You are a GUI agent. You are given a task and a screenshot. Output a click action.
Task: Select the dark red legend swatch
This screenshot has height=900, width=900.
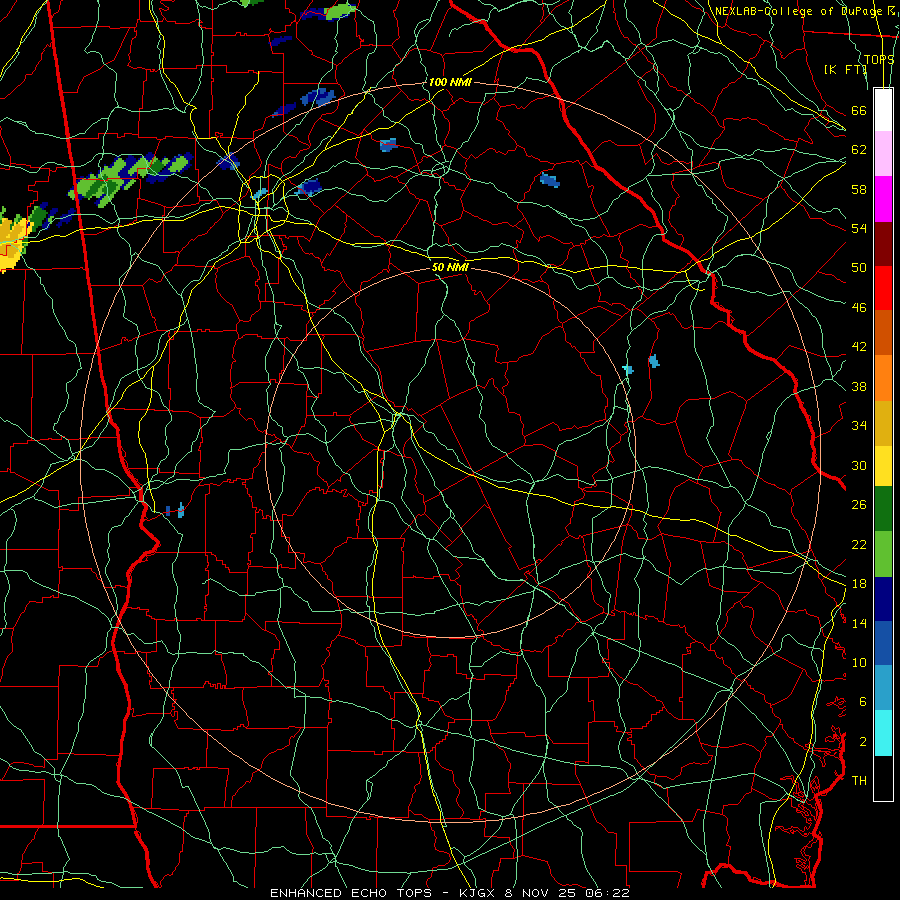pyautogui.click(x=883, y=243)
